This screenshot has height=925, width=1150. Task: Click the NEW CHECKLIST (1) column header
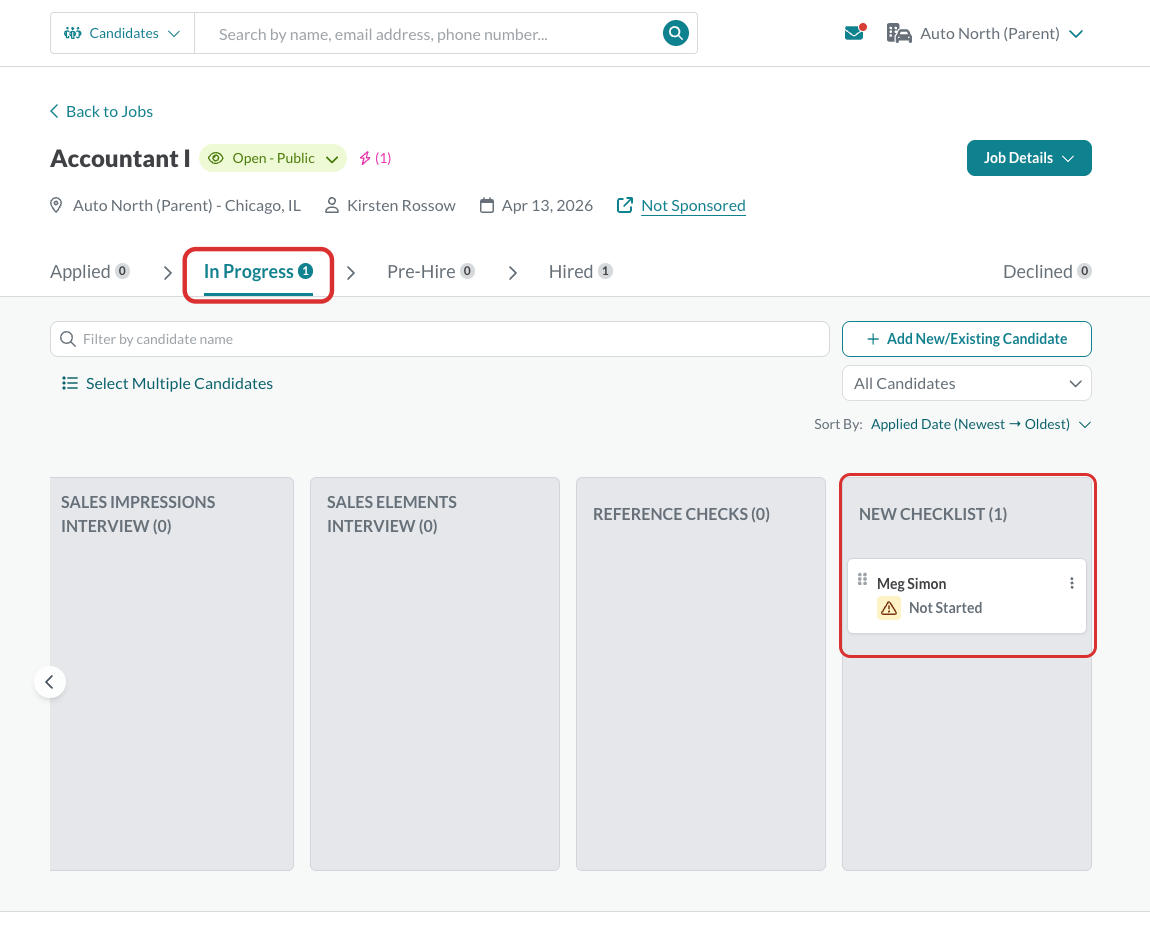[x=933, y=514]
